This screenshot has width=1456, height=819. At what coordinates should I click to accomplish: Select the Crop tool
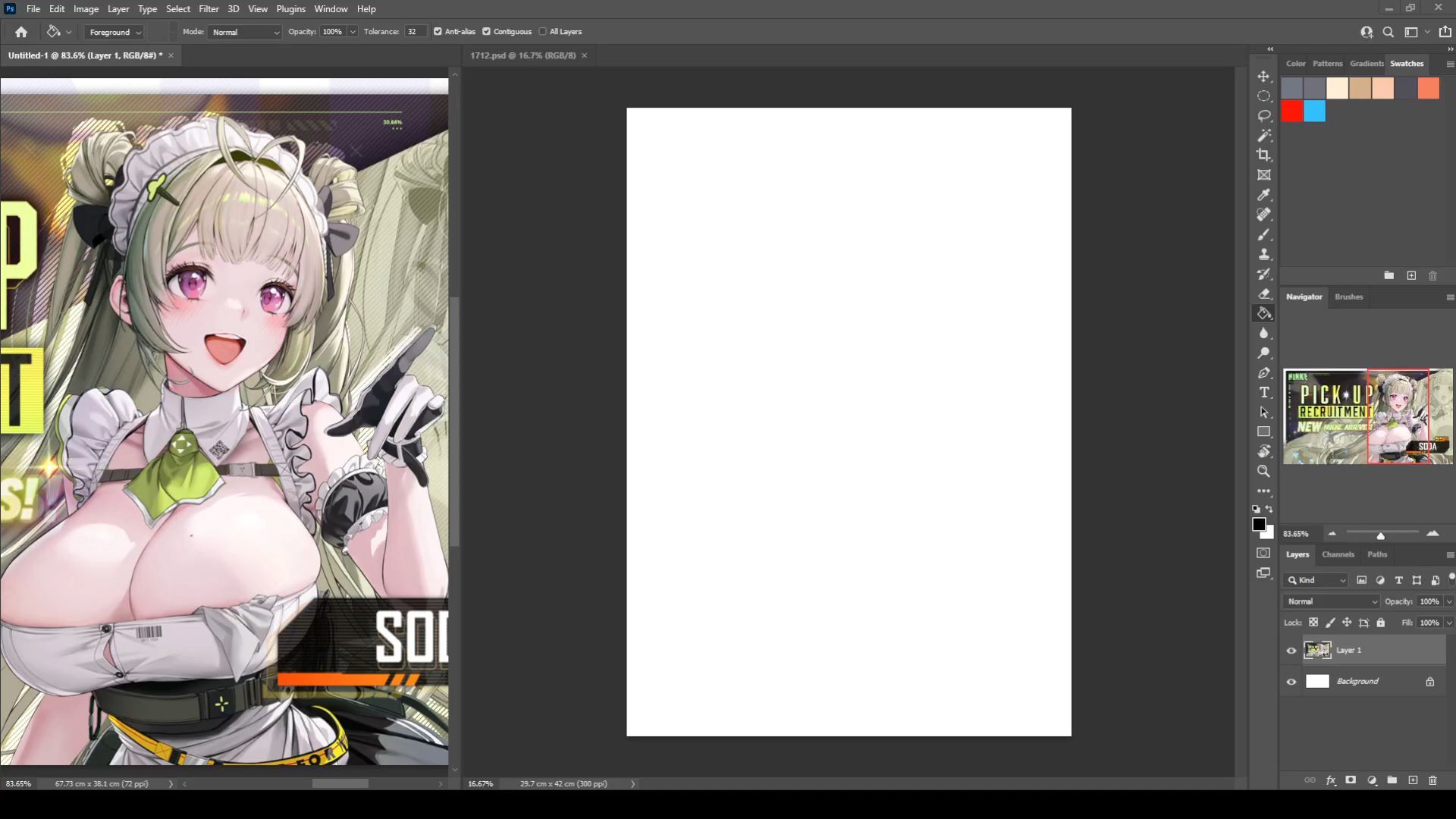[1263, 155]
